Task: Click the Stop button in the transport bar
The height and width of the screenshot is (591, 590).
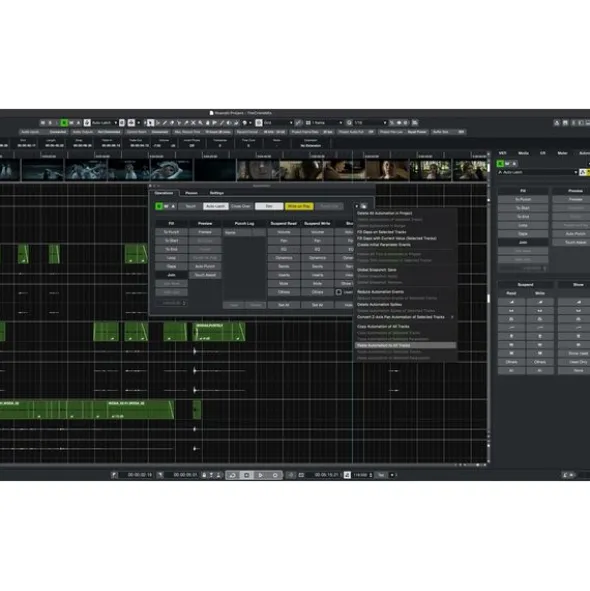Action: [x=247, y=475]
